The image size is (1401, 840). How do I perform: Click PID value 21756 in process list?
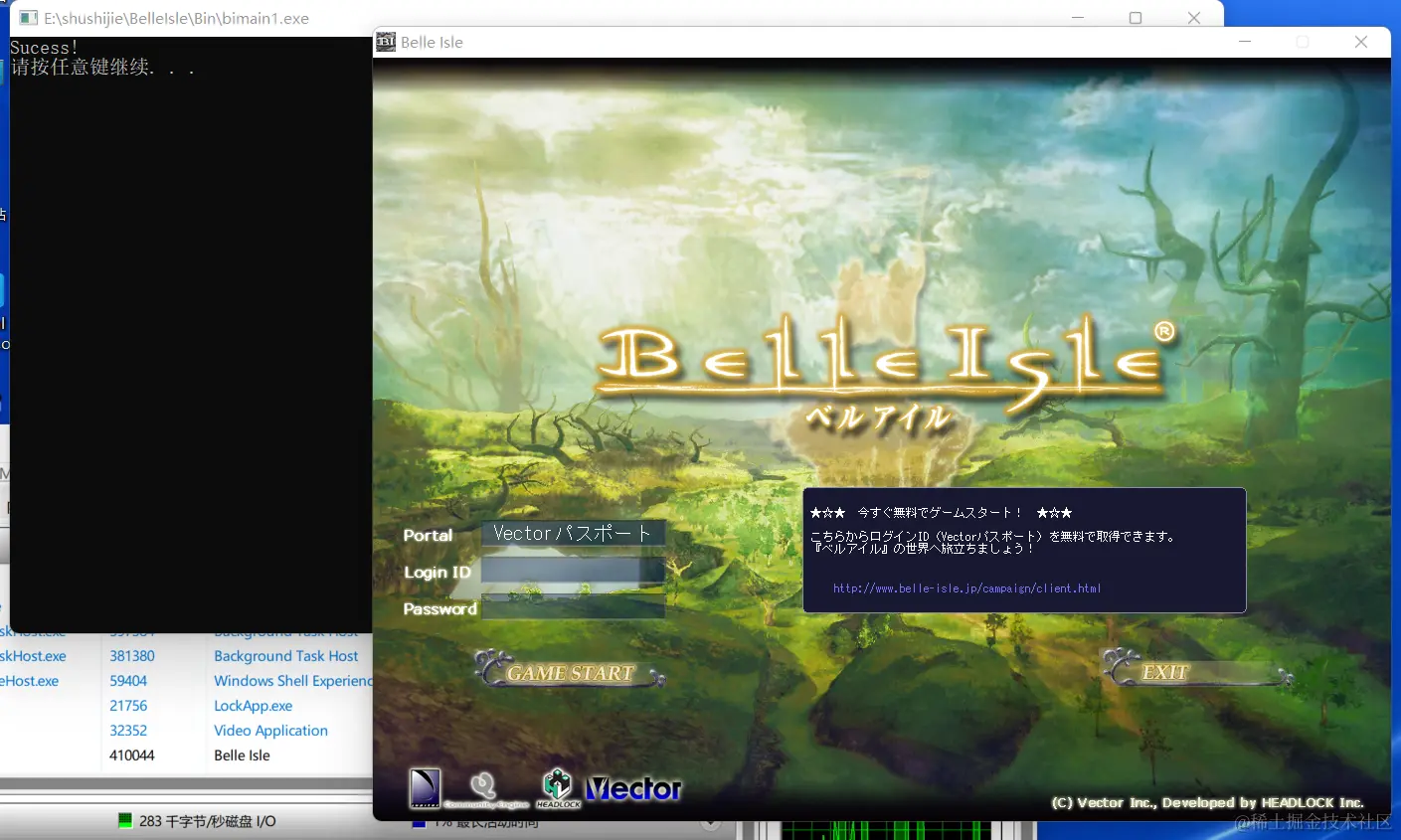(x=128, y=706)
